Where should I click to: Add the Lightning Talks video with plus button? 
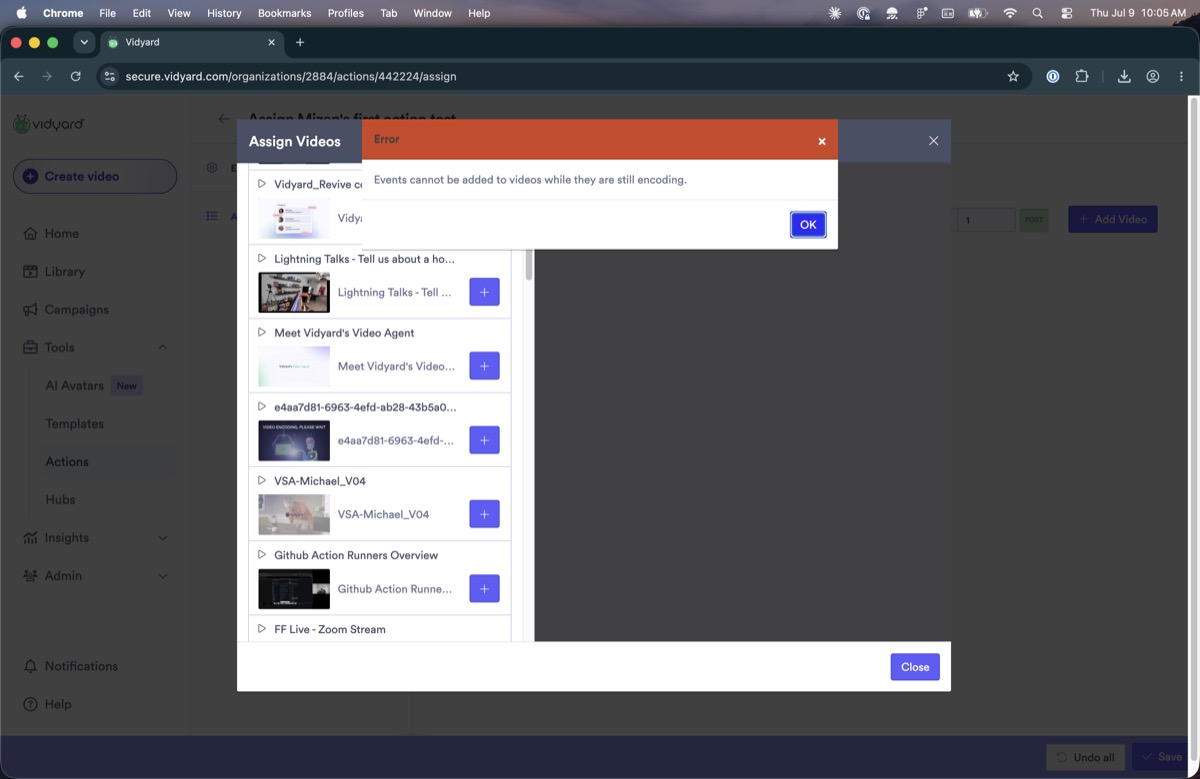[484, 292]
